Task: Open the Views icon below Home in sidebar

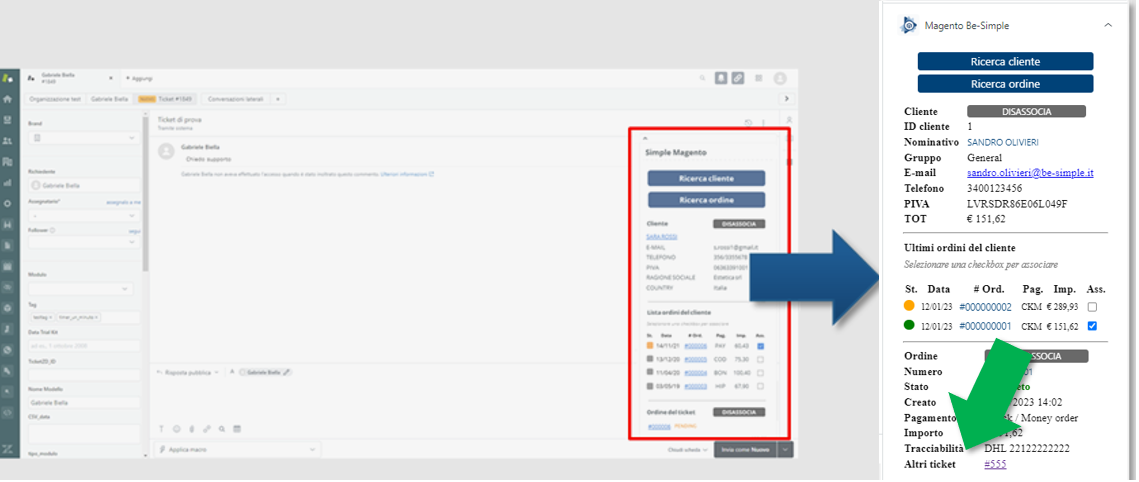Action: click(x=7, y=119)
